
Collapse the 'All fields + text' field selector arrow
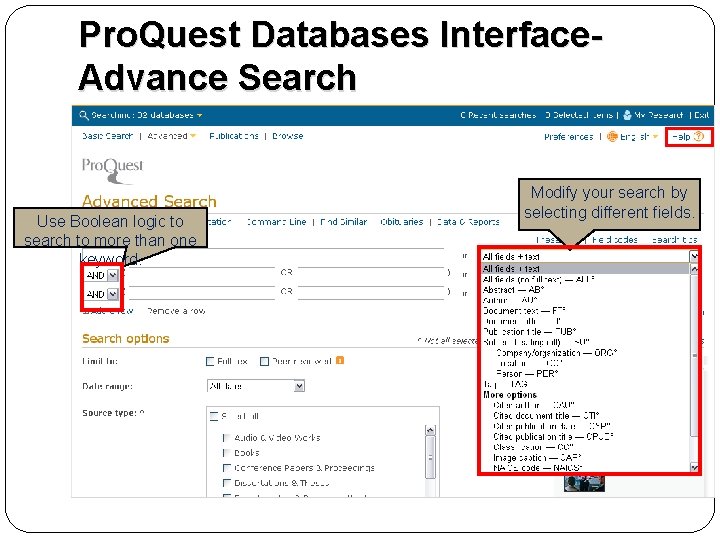[694, 256]
